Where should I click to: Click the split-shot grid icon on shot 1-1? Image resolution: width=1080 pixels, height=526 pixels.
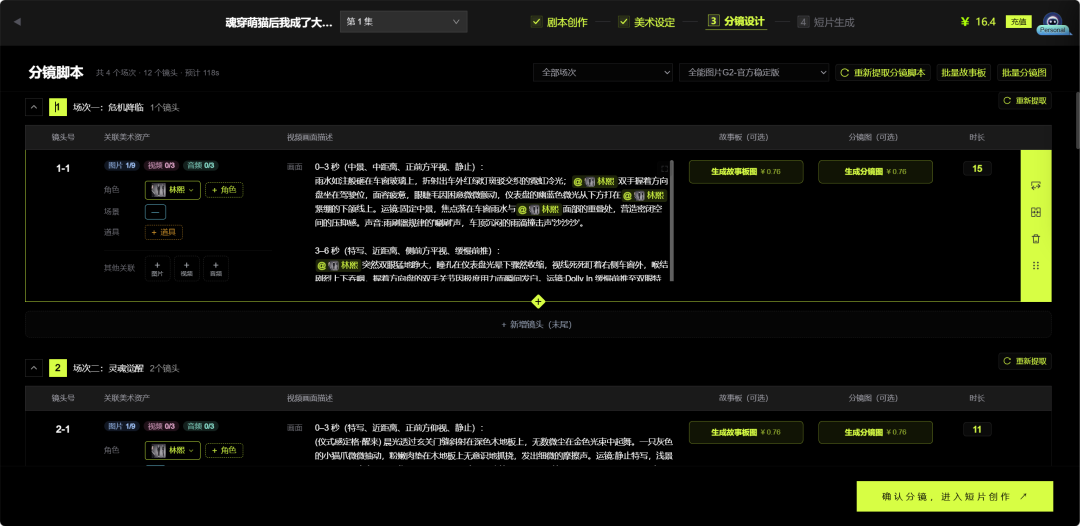[1035, 213]
